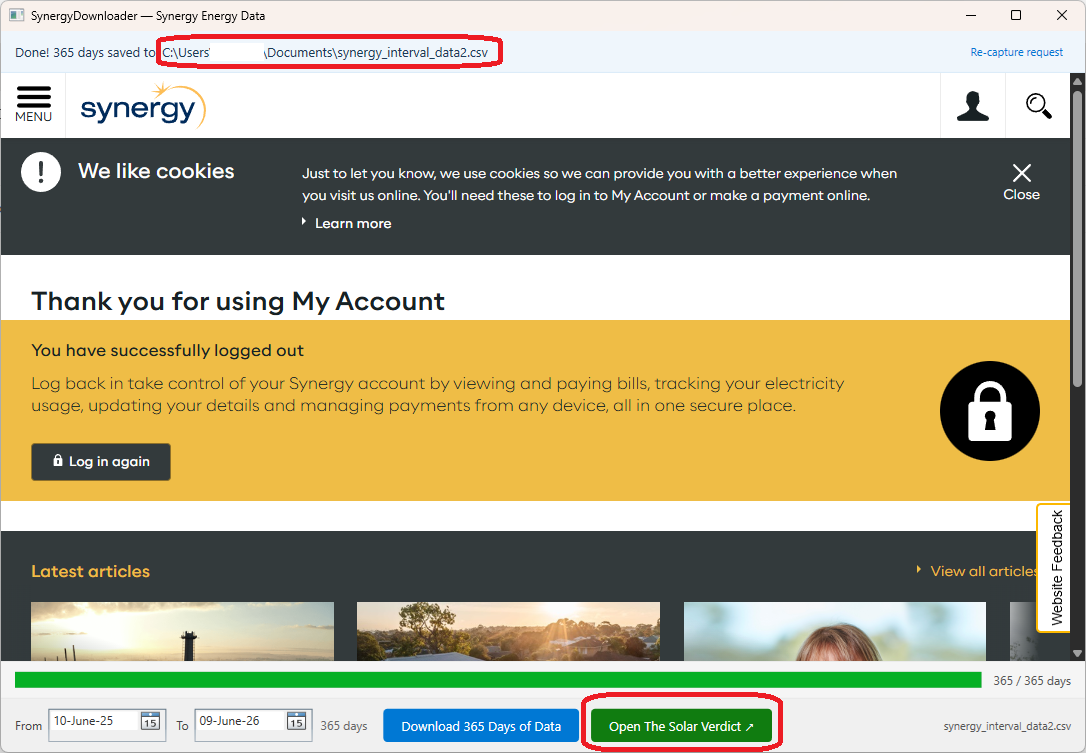This screenshot has width=1086, height=753.
Task: Open the search magnifier icon
Action: click(x=1038, y=106)
